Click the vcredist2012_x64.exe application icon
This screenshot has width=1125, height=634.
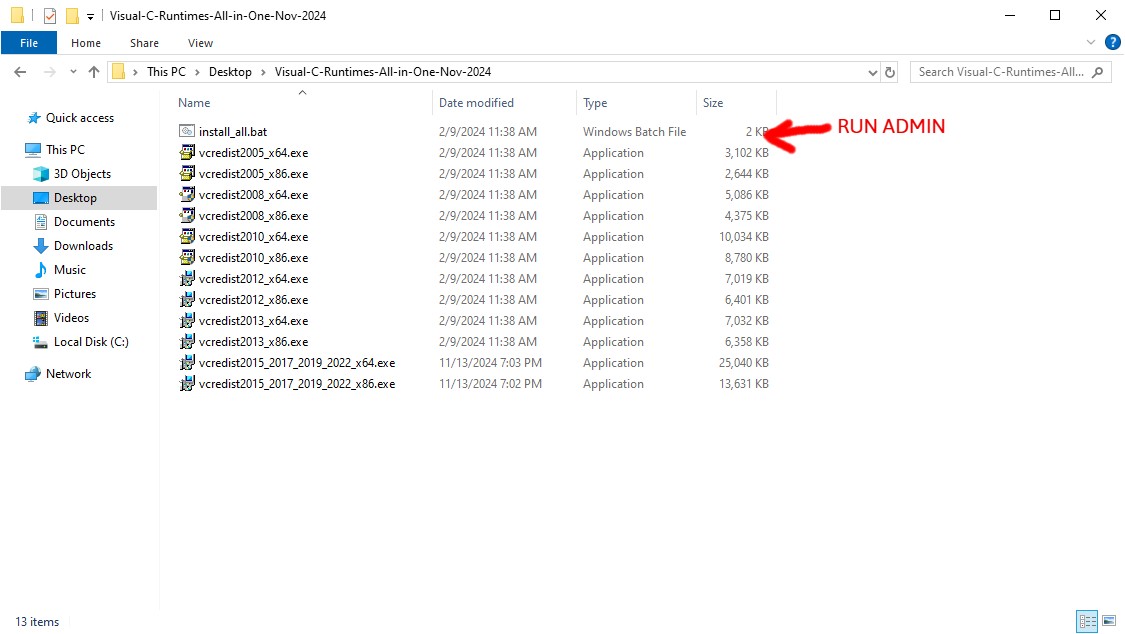(187, 279)
